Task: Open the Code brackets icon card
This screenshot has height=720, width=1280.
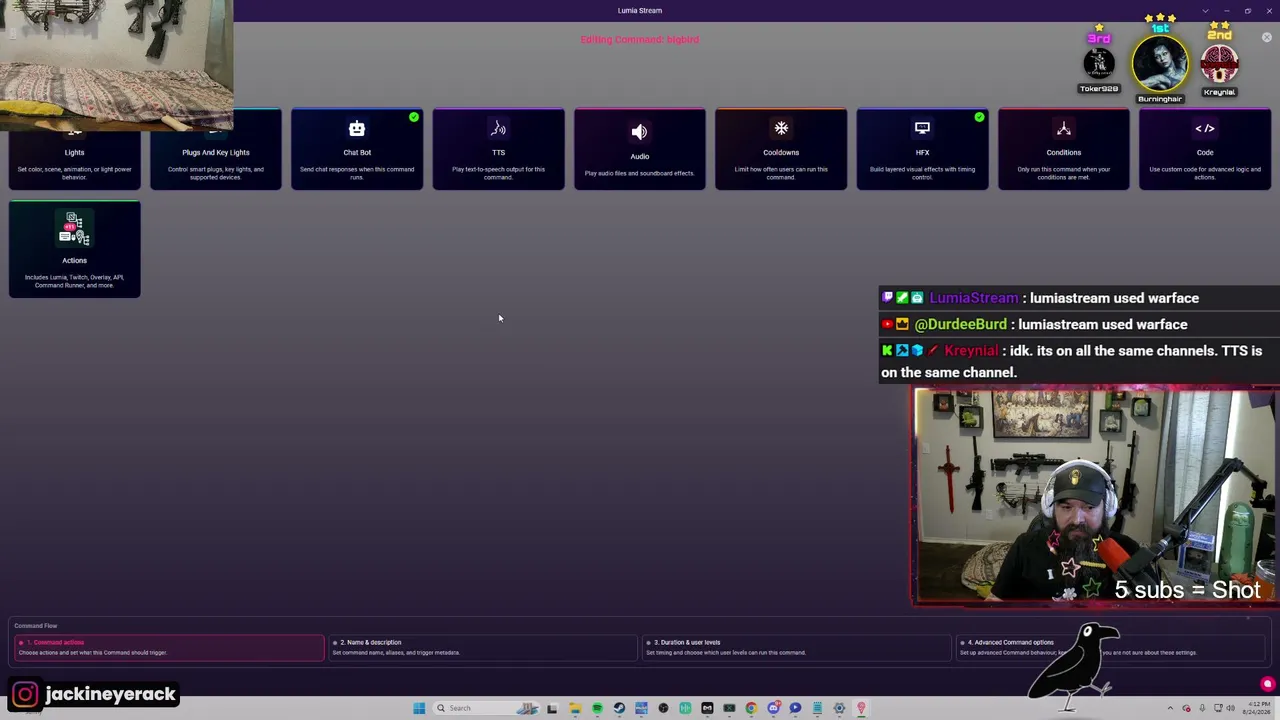Action: (1205, 148)
